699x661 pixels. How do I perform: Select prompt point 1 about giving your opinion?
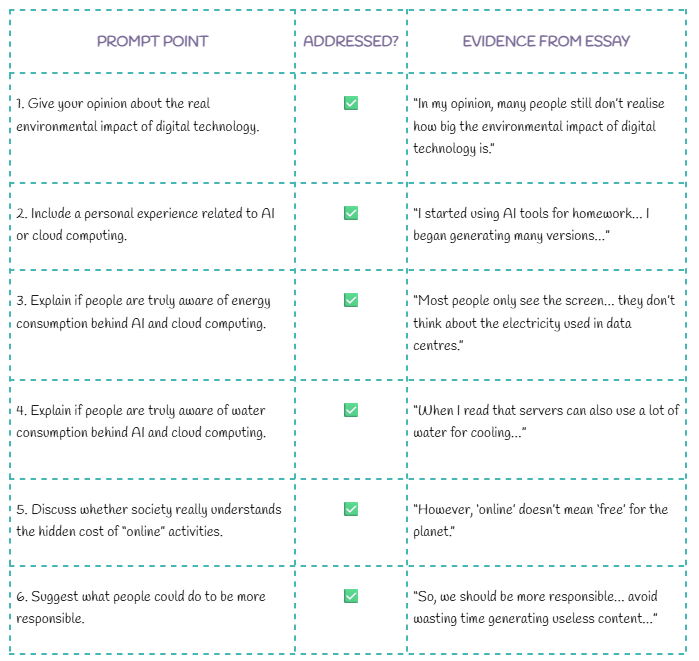(x=138, y=115)
